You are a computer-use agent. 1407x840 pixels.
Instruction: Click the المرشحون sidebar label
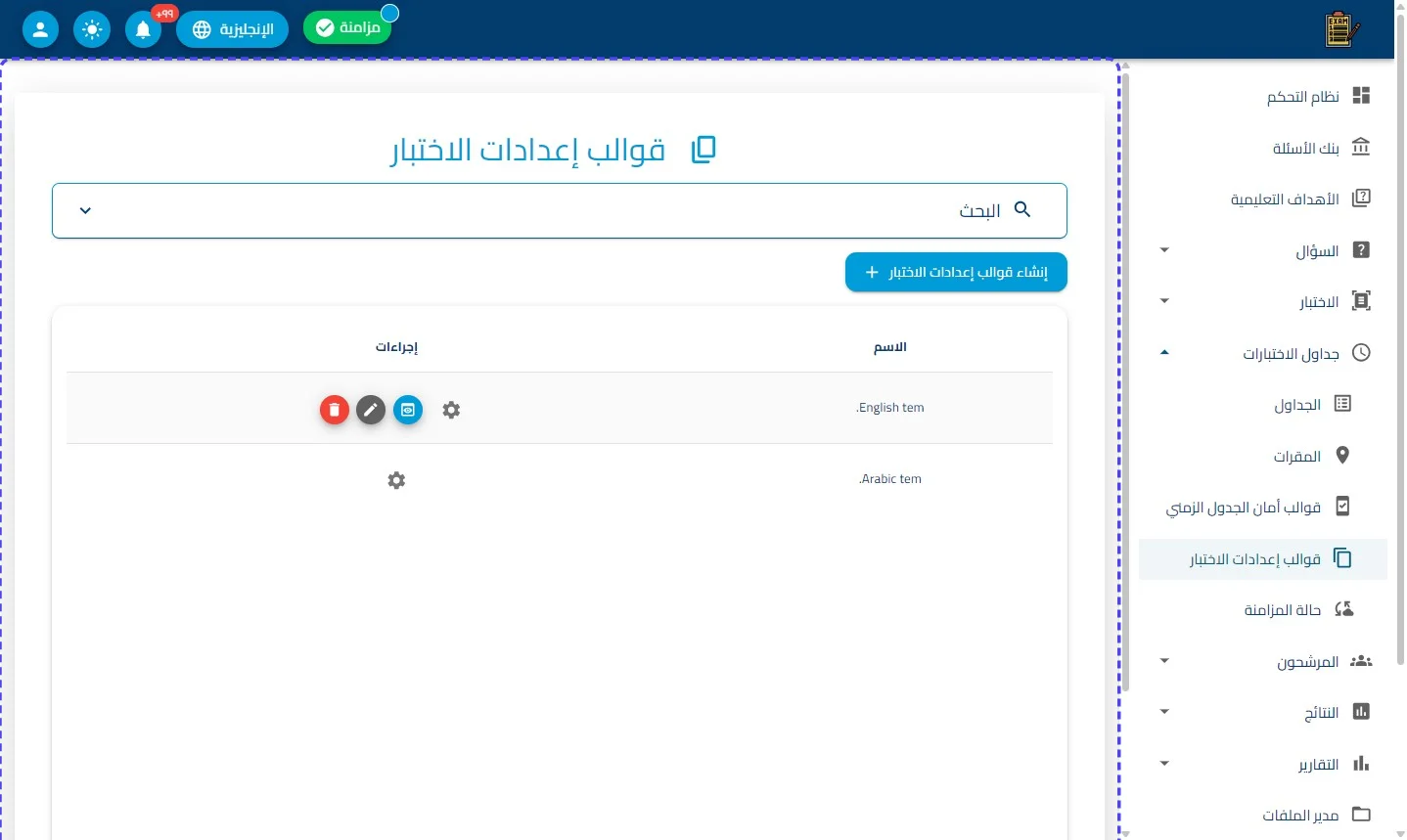[1307, 662]
